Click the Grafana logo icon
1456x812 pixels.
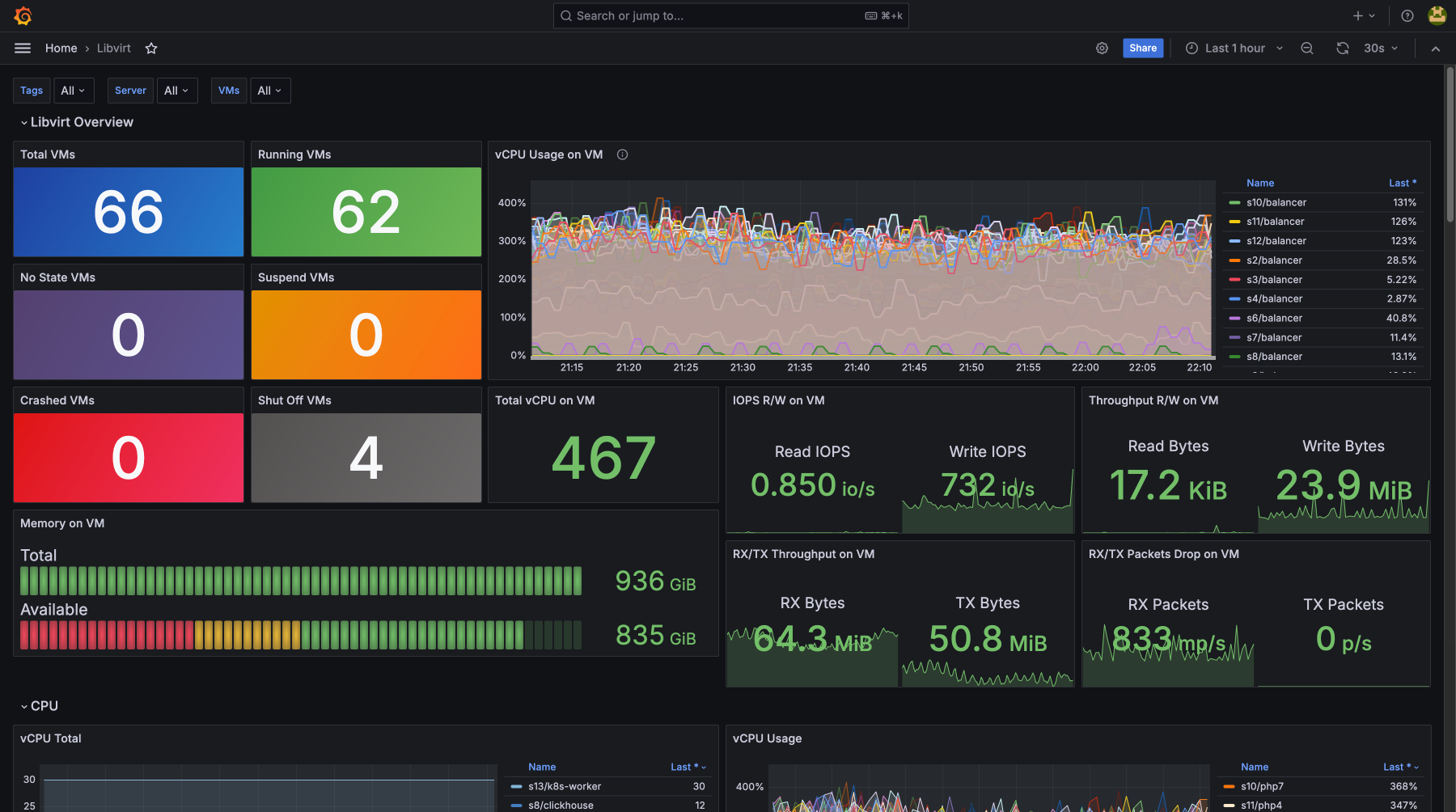(23, 15)
